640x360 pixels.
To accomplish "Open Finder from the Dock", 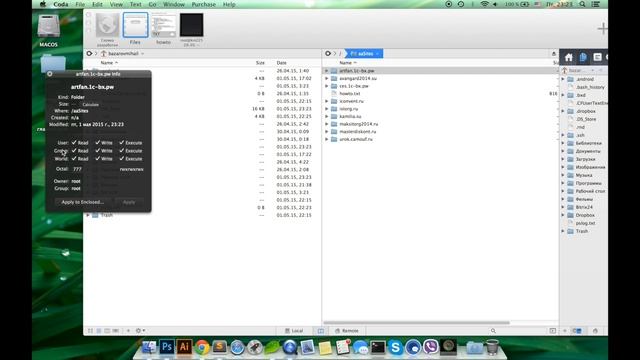I will [149, 347].
